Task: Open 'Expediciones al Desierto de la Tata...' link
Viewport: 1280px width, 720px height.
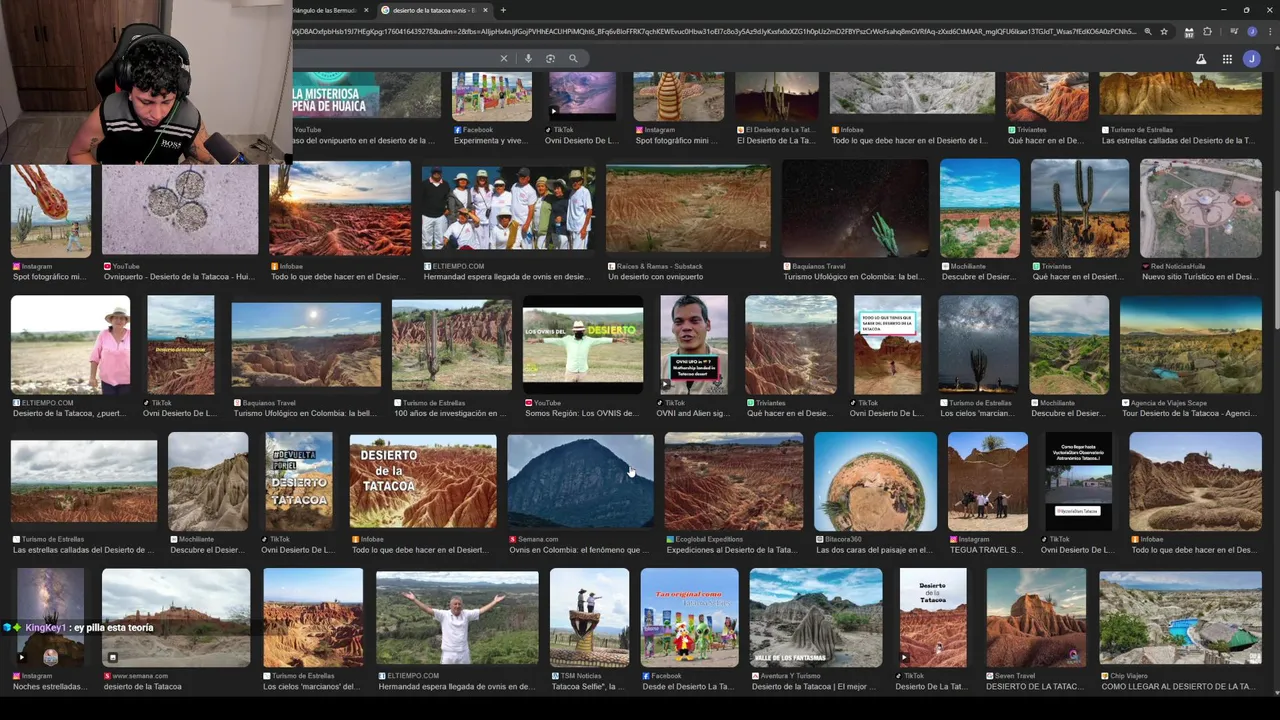Action: (731, 550)
